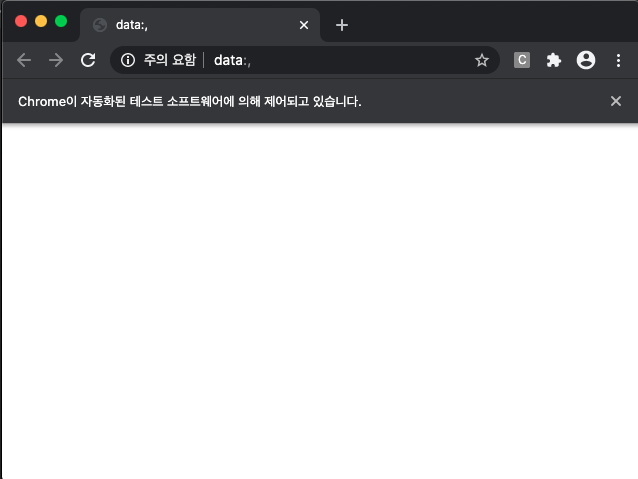Viewport: 638px width, 479px height.
Task: Dismiss the automated test software infobar
Action: pos(616,101)
